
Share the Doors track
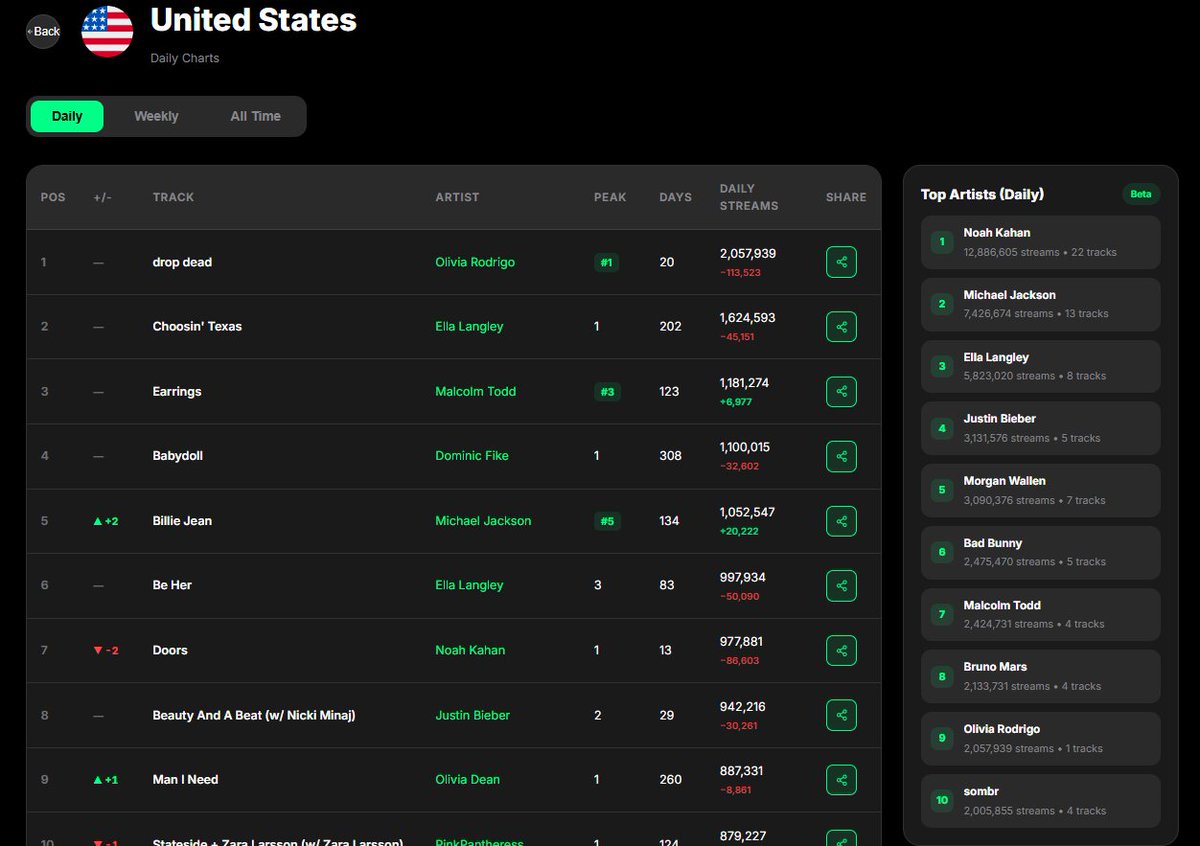841,650
